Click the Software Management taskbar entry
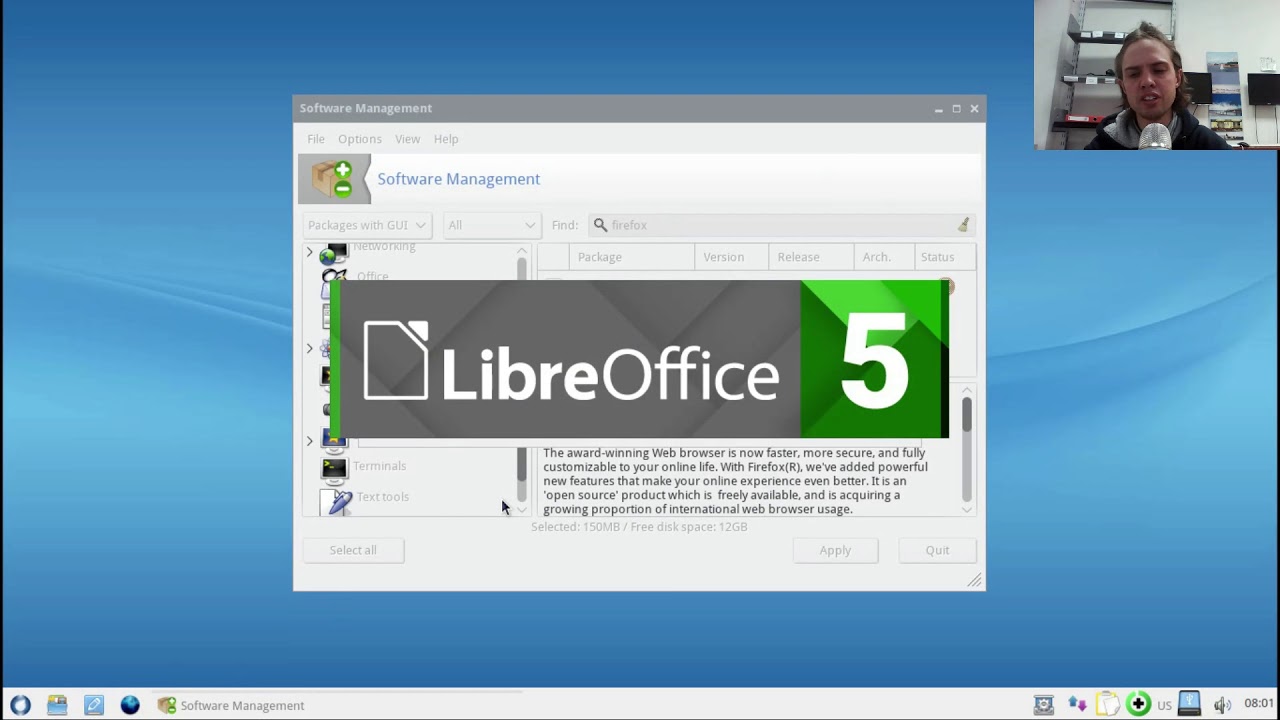This screenshot has height=720, width=1280. click(231, 705)
